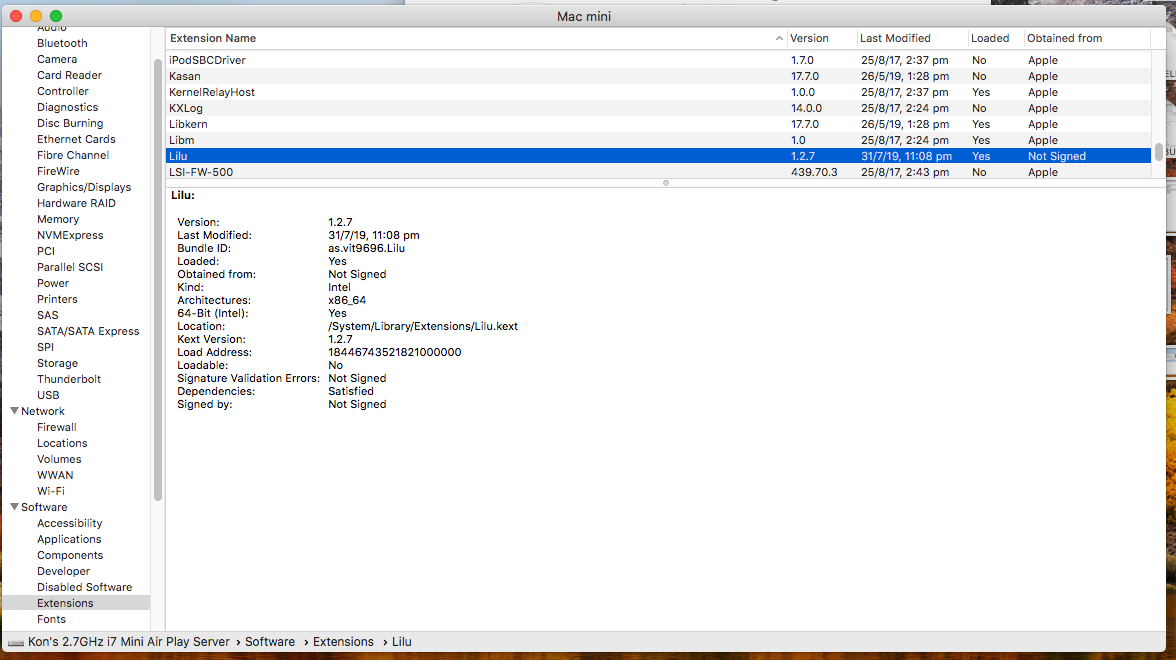Select SAS in the sidebar
The image size is (1176, 660).
coord(48,315)
